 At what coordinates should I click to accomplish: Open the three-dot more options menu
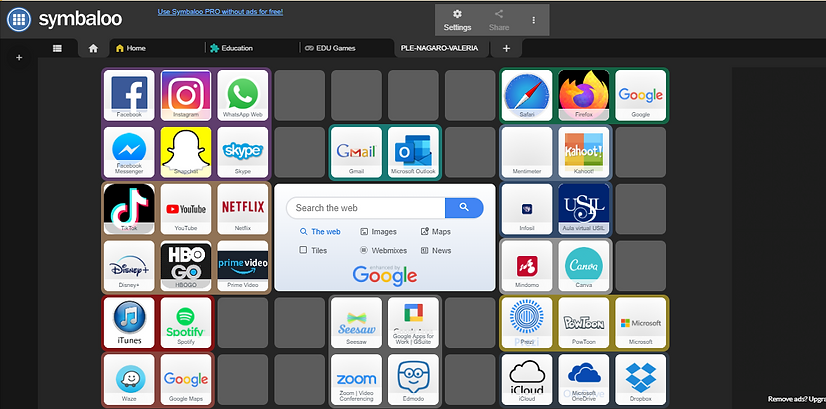[534, 20]
